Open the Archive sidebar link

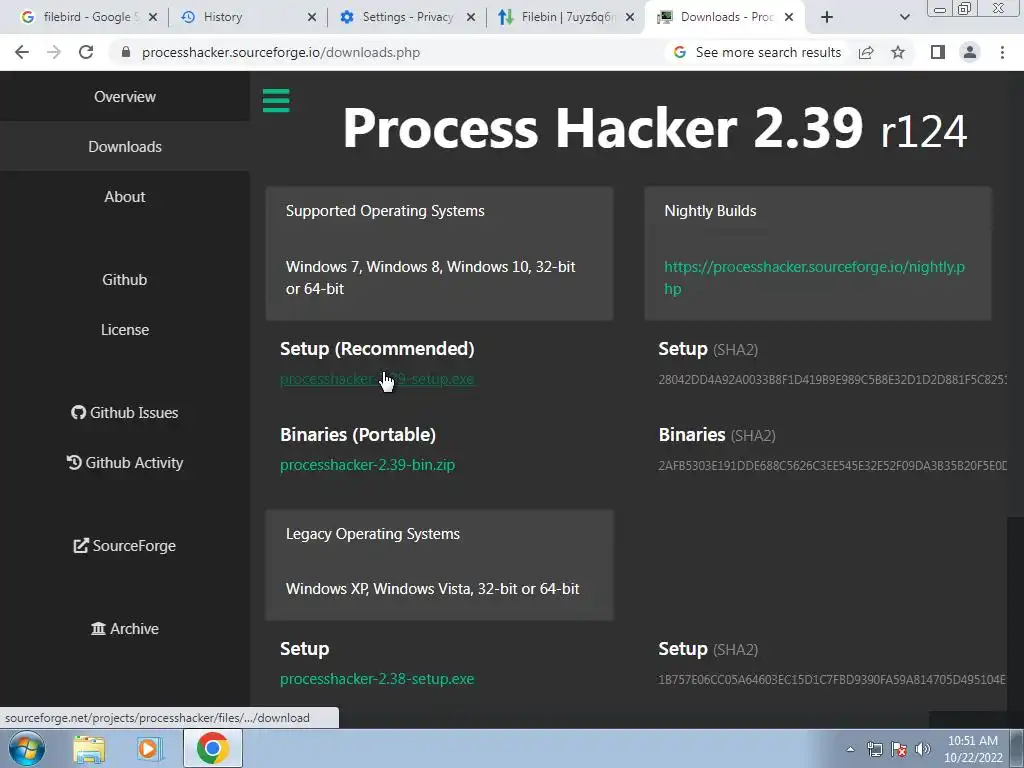(125, 628)
